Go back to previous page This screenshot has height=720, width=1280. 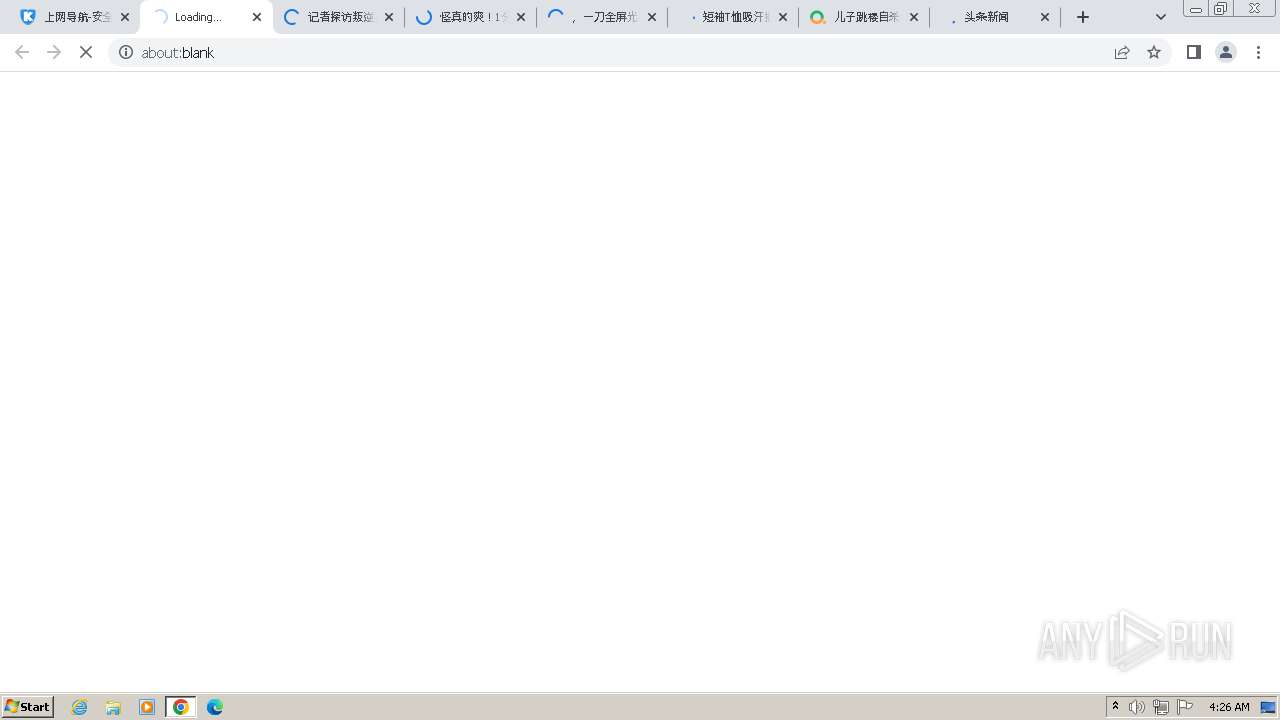(22, 52)
